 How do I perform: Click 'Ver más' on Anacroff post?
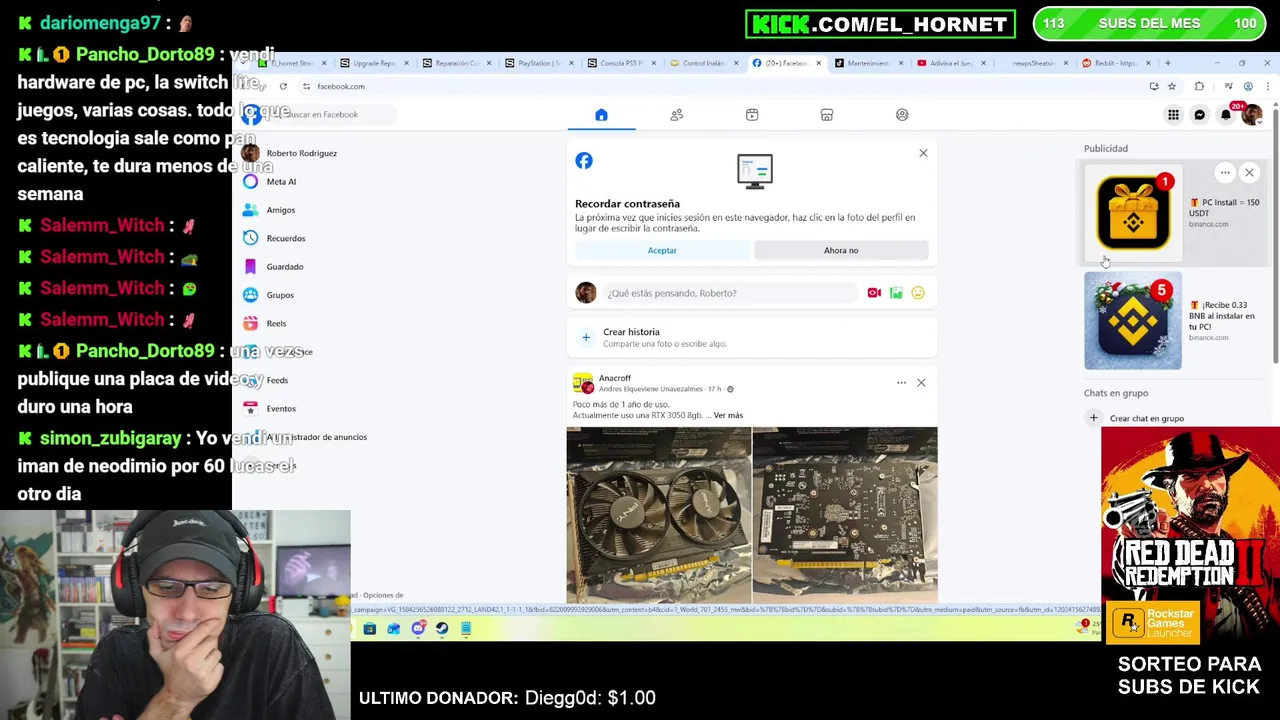728,415
